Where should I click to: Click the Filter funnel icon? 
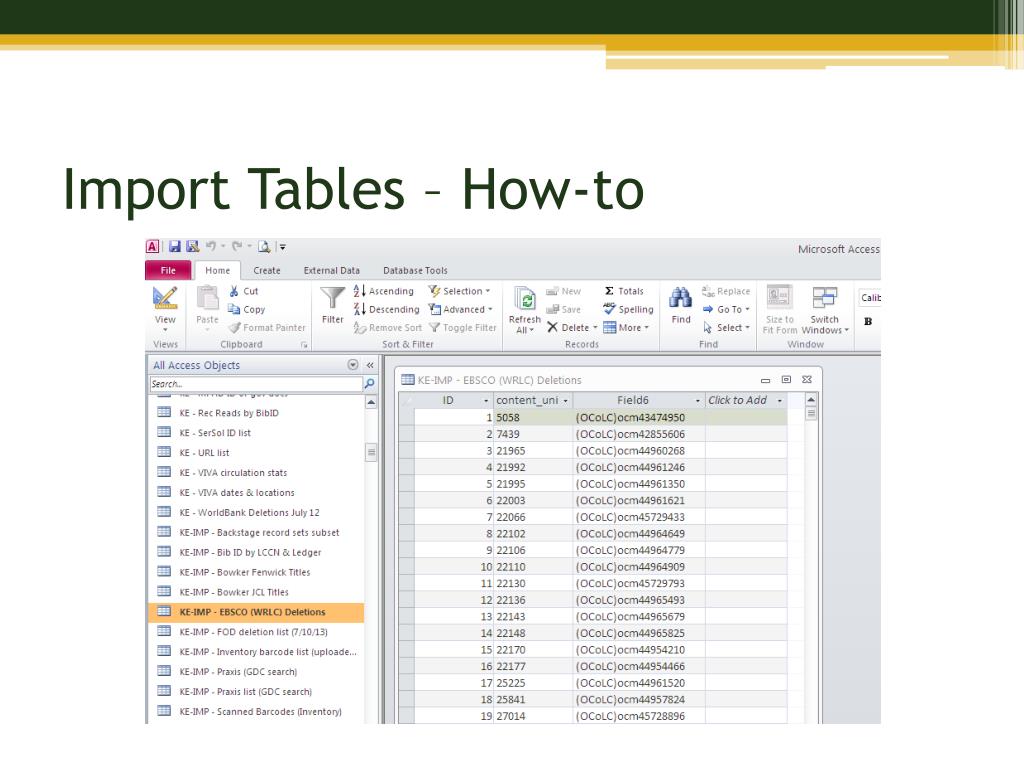(332, 304)
